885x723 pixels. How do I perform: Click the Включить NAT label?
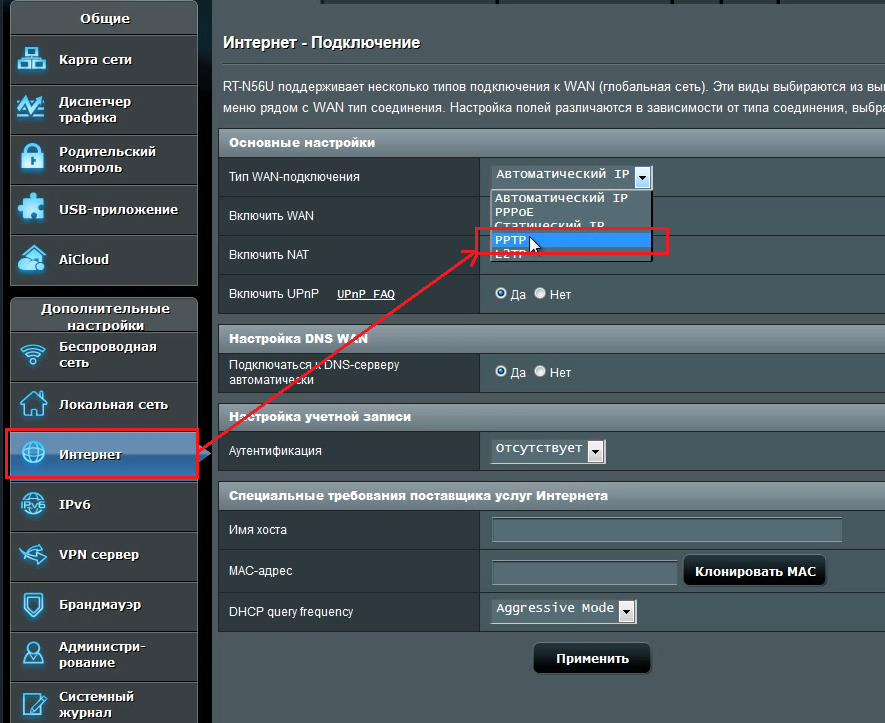[x=269, y=255]
